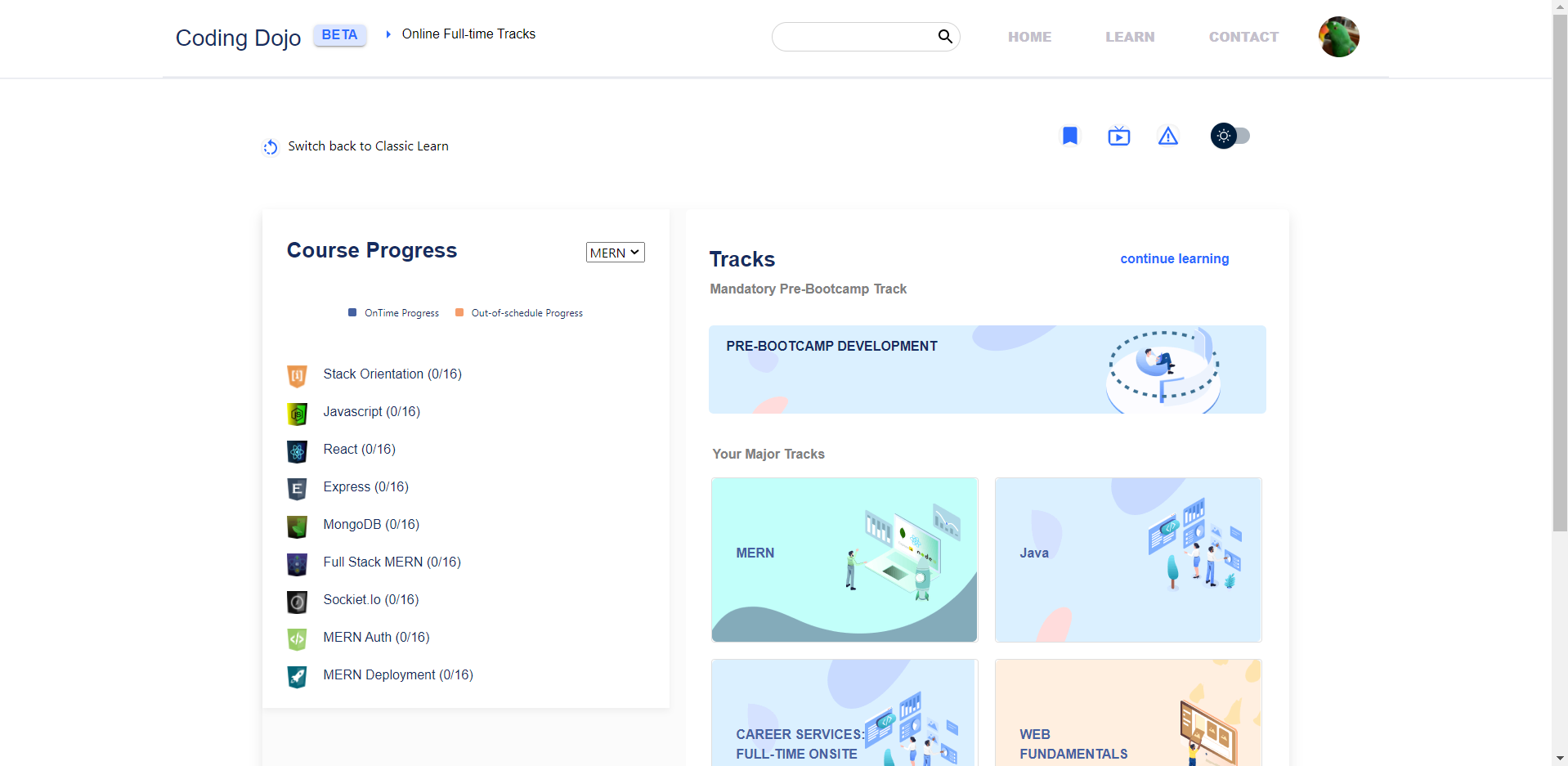Click the Mandatory Pre-Bootcamp Track subtitle
The width and height of the screenshot is (1568, 766).
808,289
